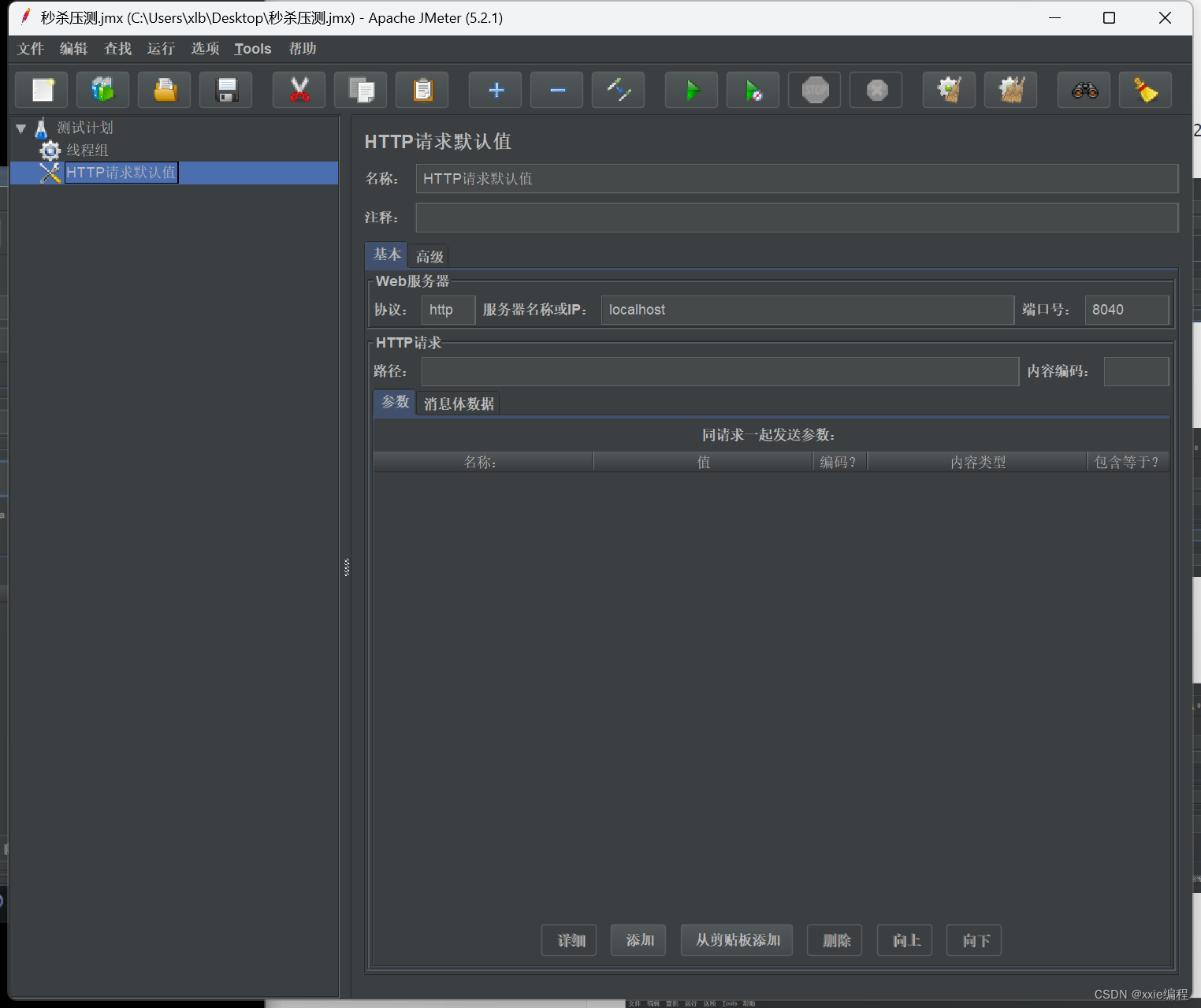This screenshot has height=1008, width=1201.
Task: Open the Templates icon in toolbar
Action: pyautogui.click(x=103, y=90)
